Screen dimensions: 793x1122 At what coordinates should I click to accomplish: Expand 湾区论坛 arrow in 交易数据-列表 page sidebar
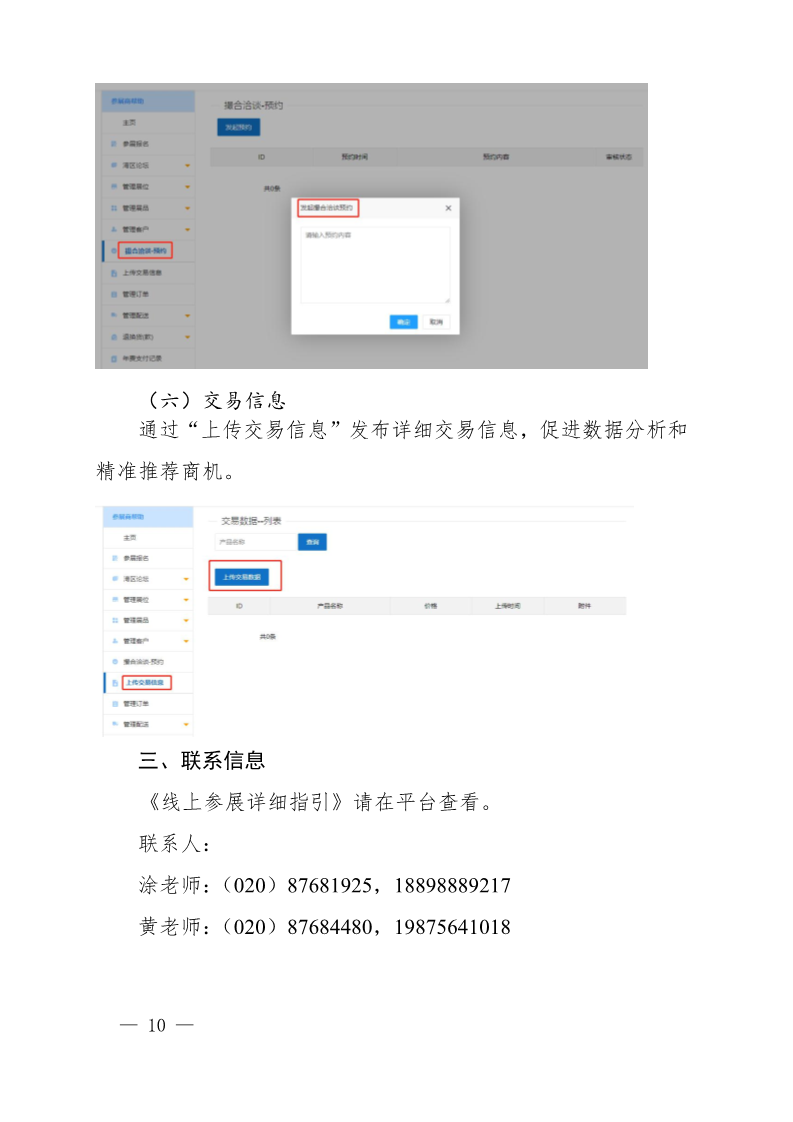[x=186, y=580]
